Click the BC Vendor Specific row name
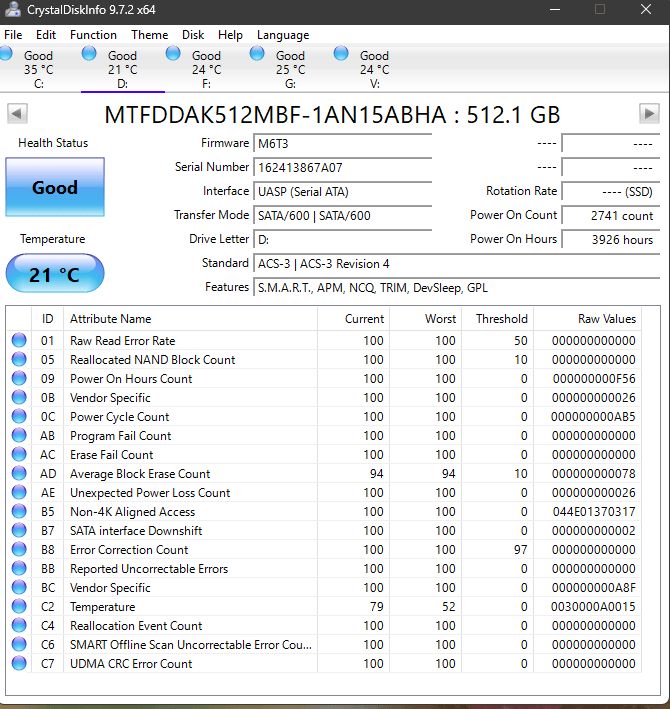Viewport: 670px width, 709px height. (x=110, y=588)
